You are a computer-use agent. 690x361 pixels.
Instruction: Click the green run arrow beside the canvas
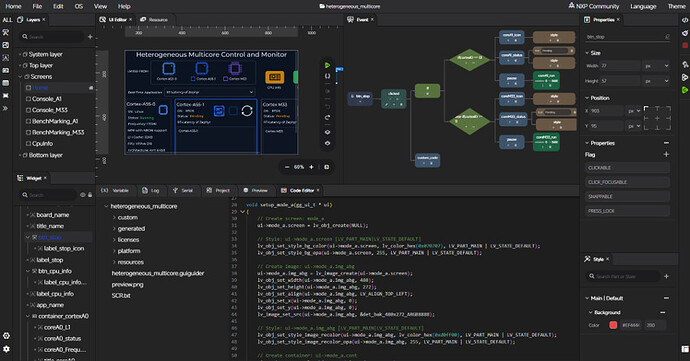pyautogui.click(x=327, y=65)
